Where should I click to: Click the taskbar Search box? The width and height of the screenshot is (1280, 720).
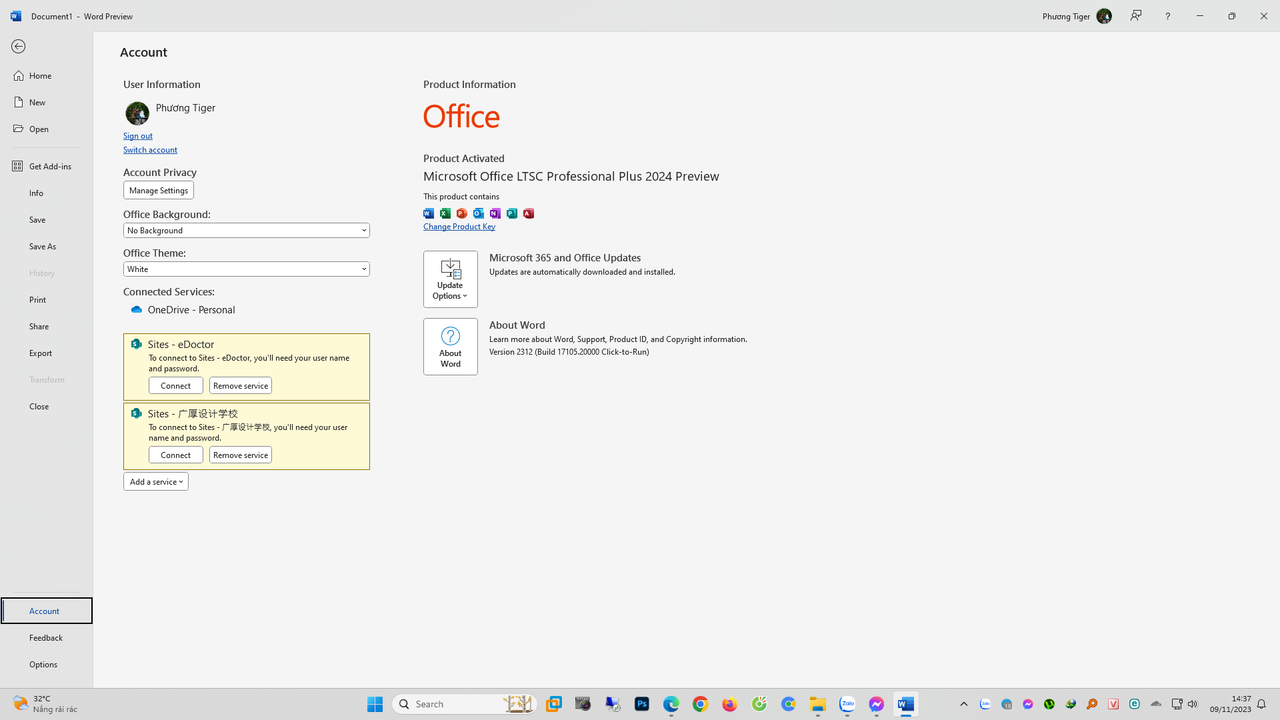point(465,704)
